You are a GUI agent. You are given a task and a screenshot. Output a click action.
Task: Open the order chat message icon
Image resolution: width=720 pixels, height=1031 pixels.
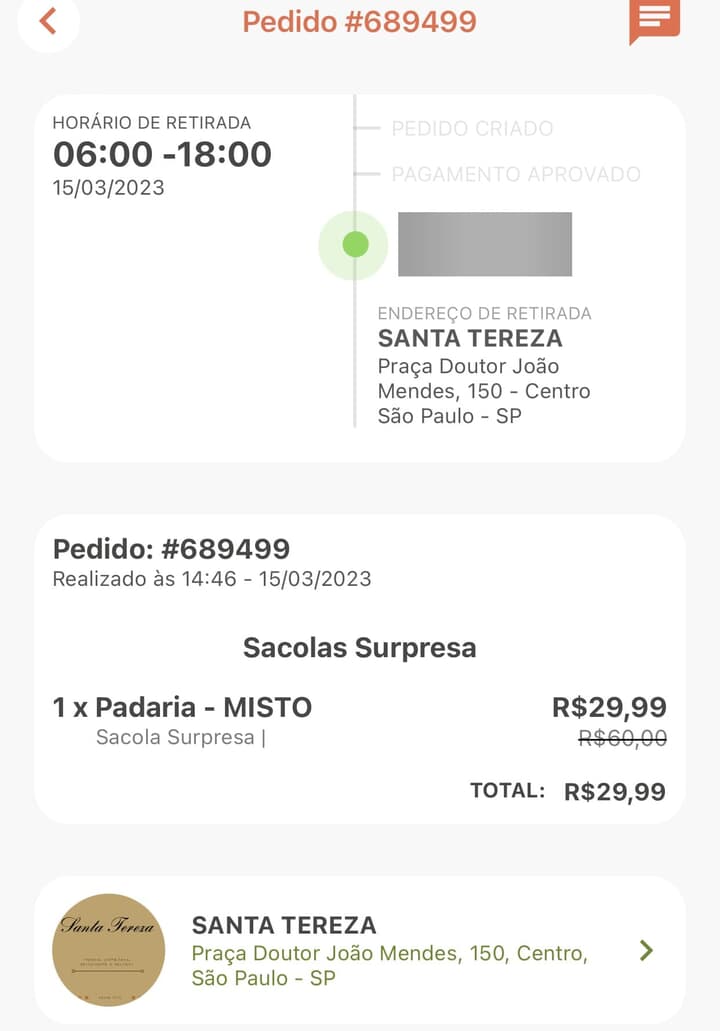click(654, 19)
